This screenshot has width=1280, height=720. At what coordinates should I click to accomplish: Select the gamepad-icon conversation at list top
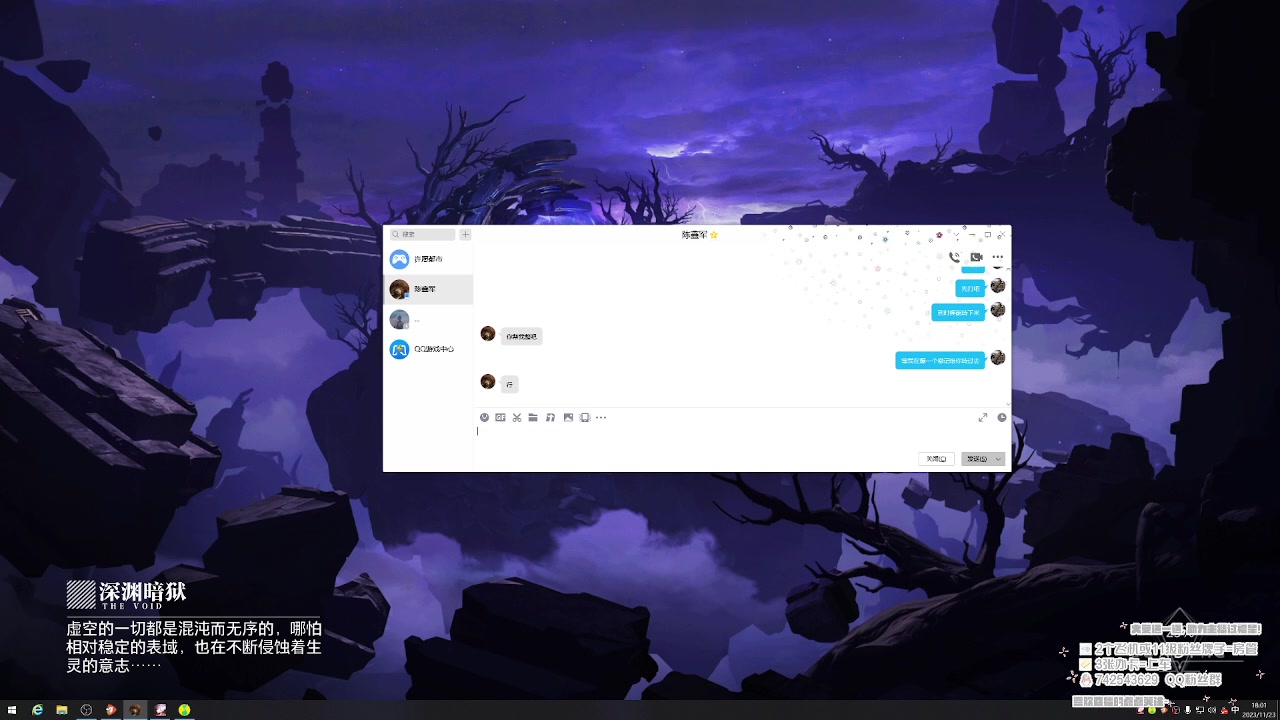point(428,259)
